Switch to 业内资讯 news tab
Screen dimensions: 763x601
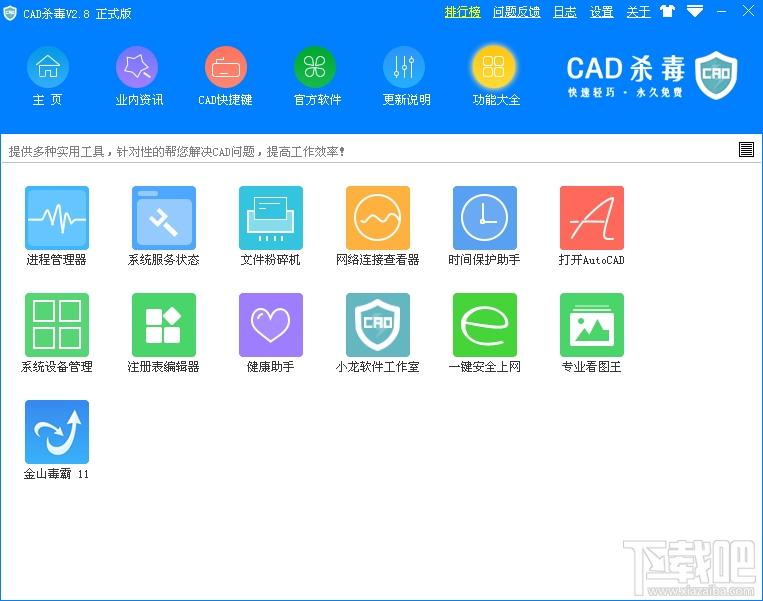tap(139, 77)
